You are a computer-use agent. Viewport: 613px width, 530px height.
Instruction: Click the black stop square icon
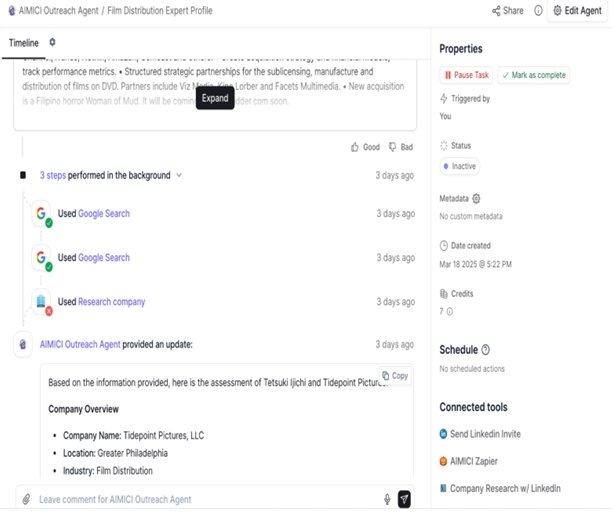[x=23, y=175]
